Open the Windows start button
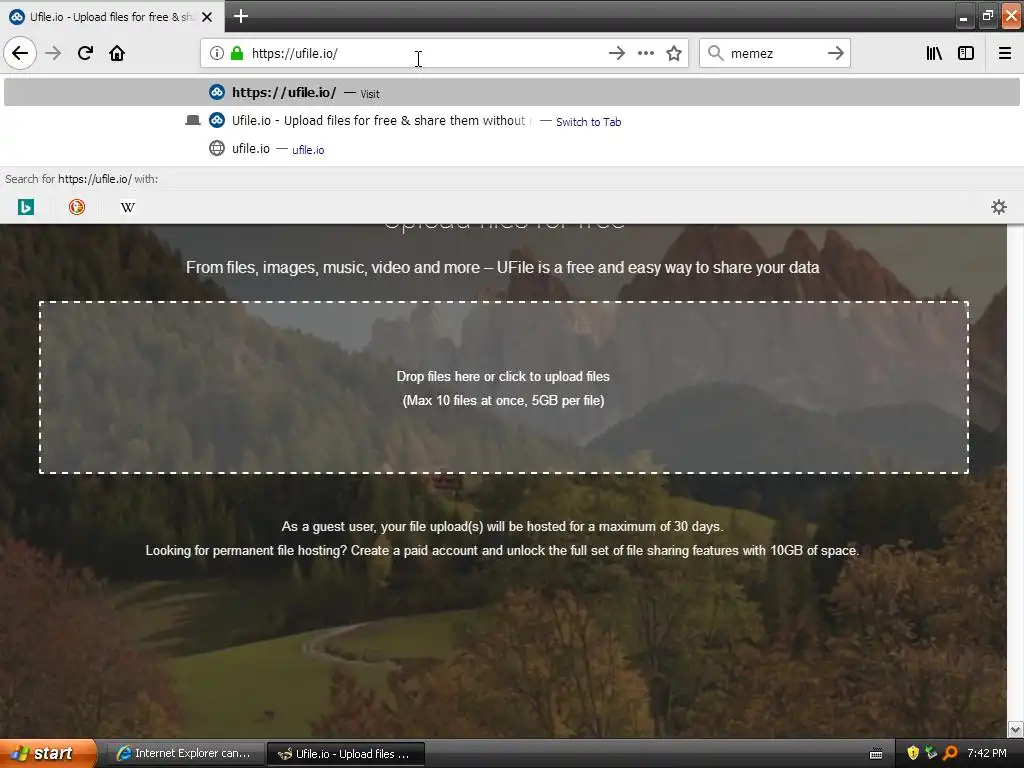1024x768 pixels. pyautogui.click(x=48, y=753)
